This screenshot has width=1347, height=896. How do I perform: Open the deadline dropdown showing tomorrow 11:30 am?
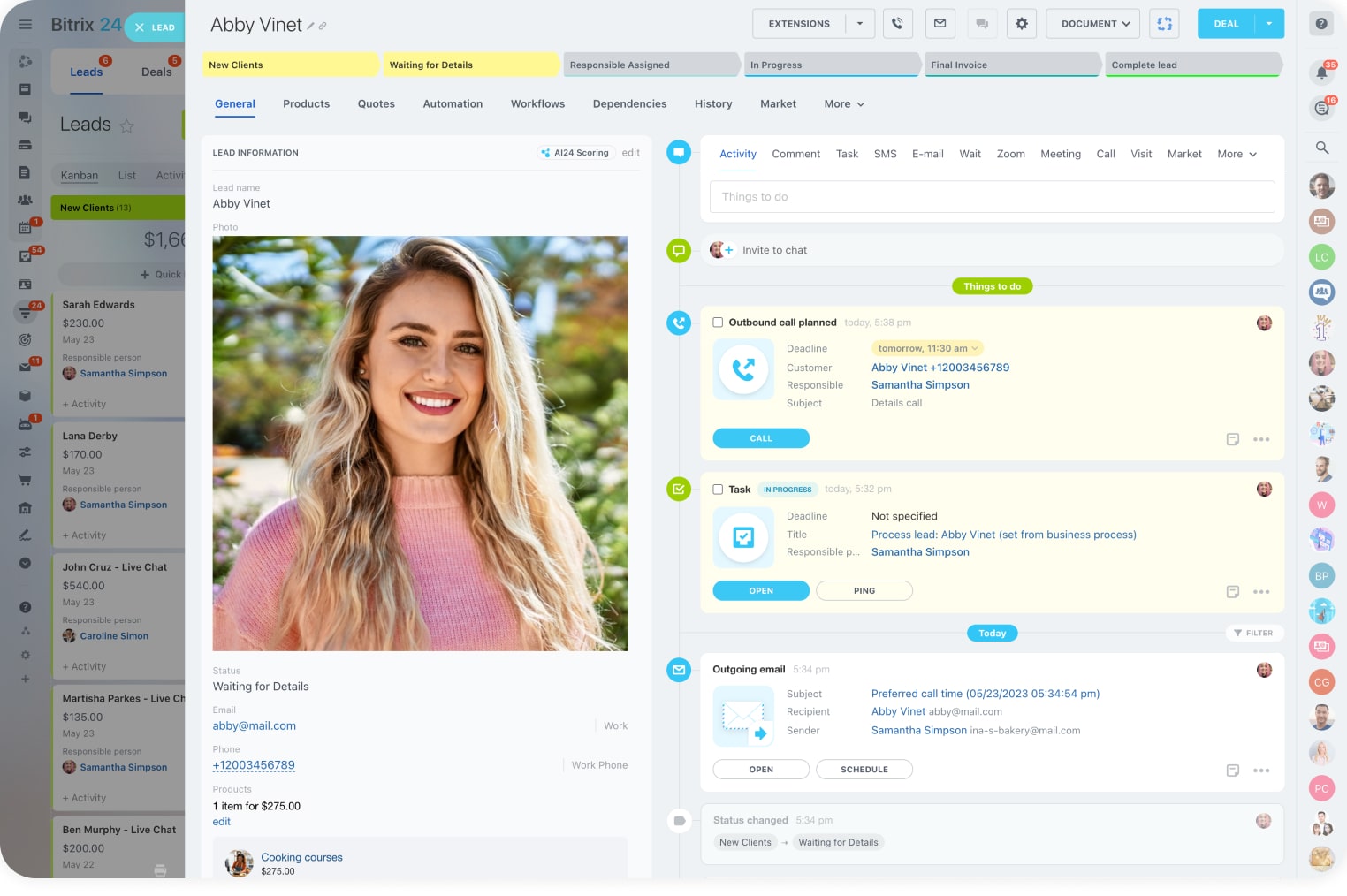pyautogui.click(x=927, y=348)
